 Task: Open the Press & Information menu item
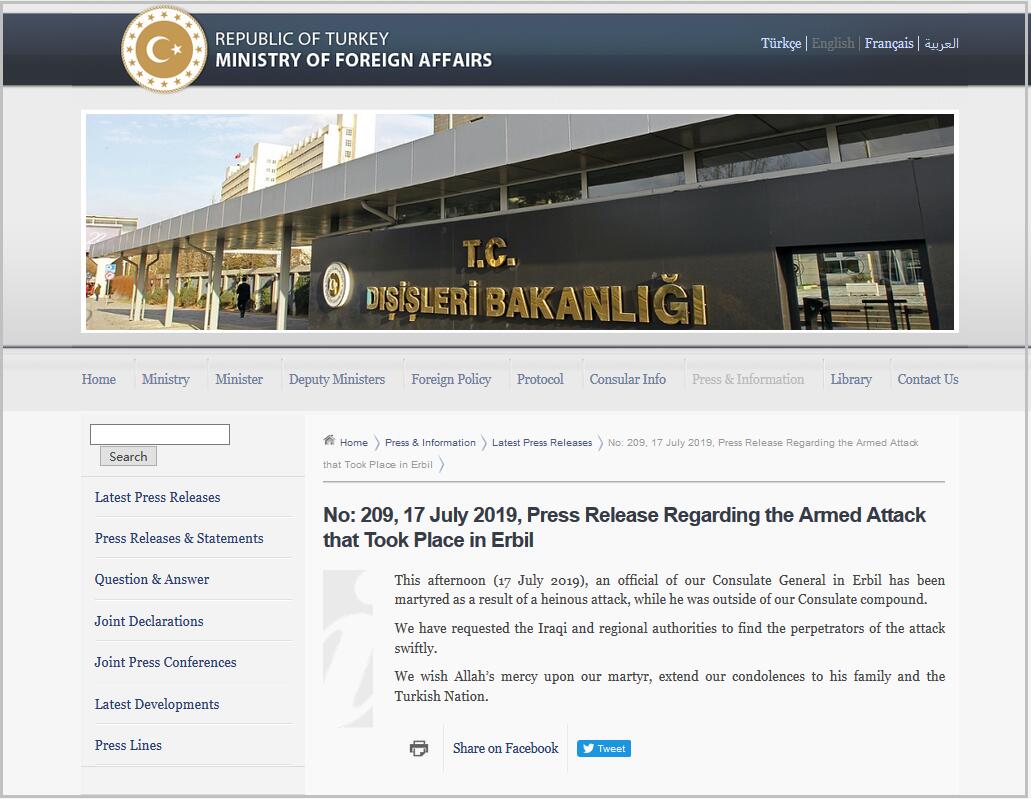pos(748,379)
